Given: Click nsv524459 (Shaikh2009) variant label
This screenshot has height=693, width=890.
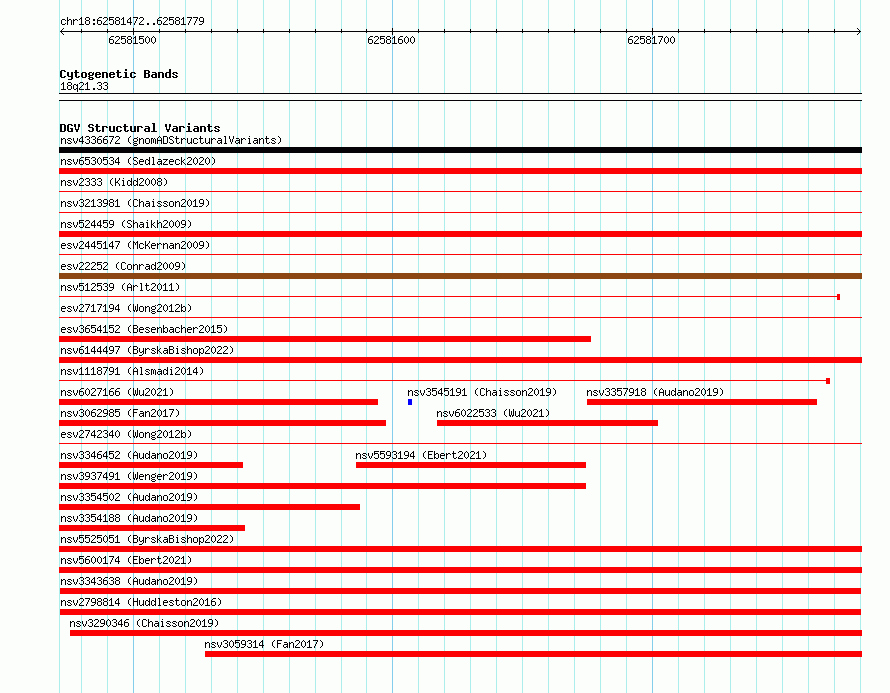Looking at the screenshot, I should tap(126, 224).
